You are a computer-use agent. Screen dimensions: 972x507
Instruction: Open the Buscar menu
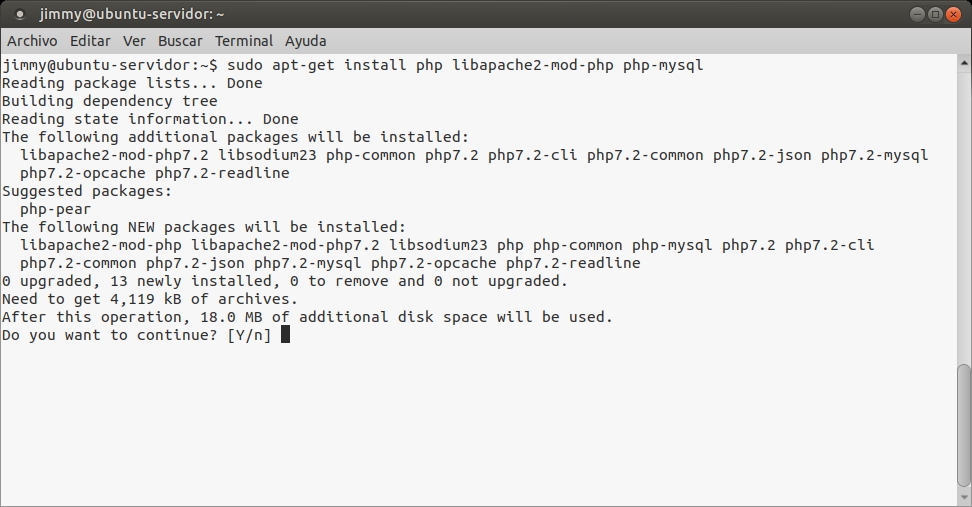(180, 41)
